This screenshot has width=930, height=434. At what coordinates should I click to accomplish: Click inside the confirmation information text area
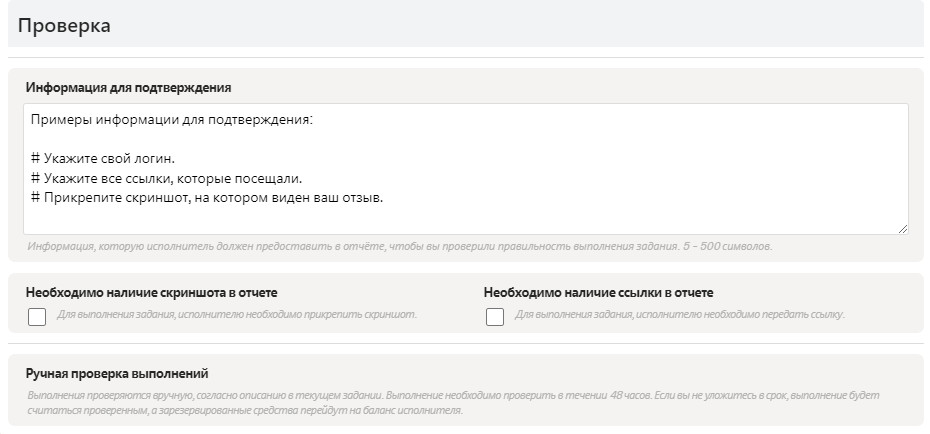(x=600, y=170)
